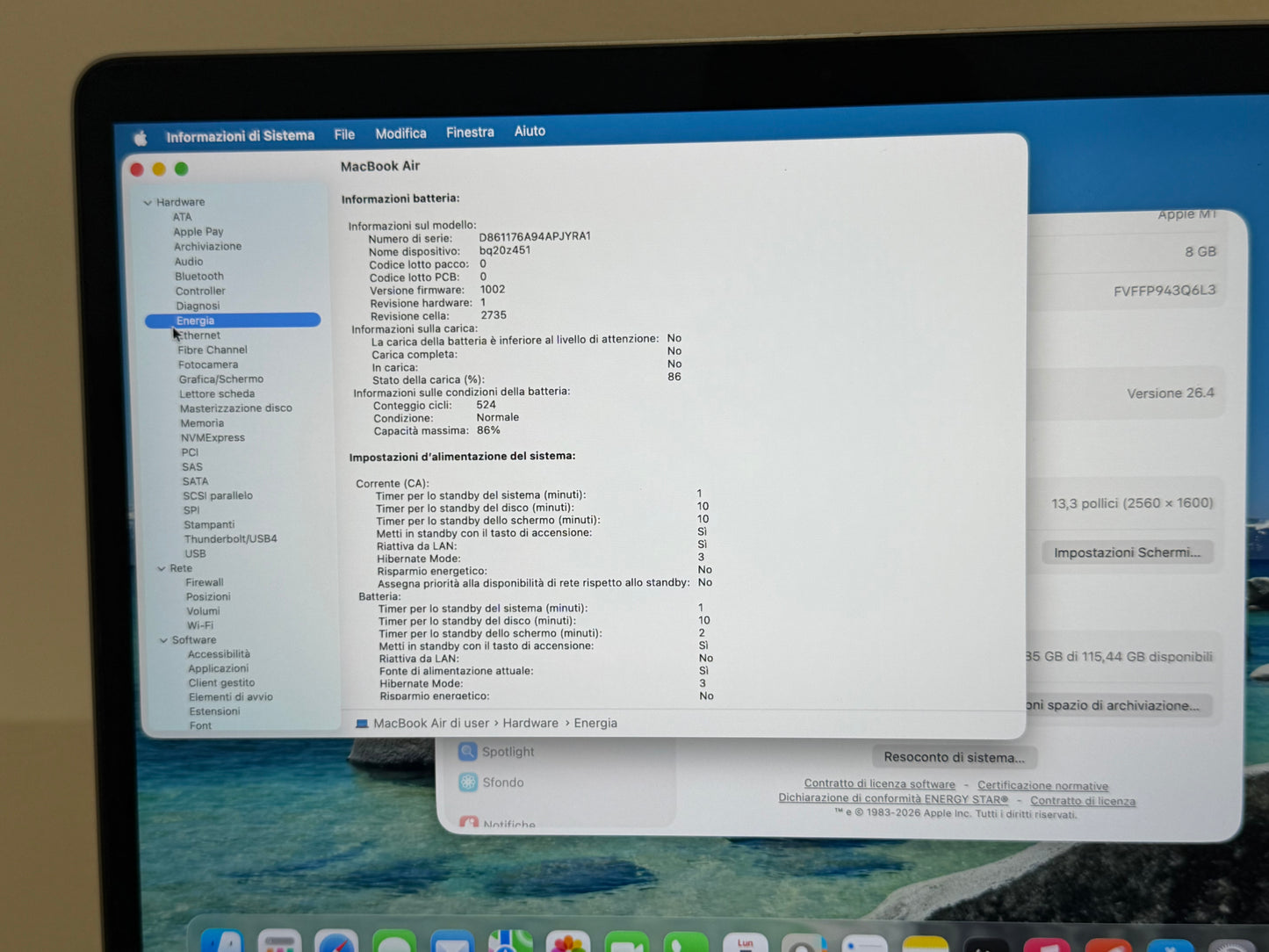Click the serial number D861176A94APJYRA1
This screenshot has height=952, width=1269.
[535, 237]
